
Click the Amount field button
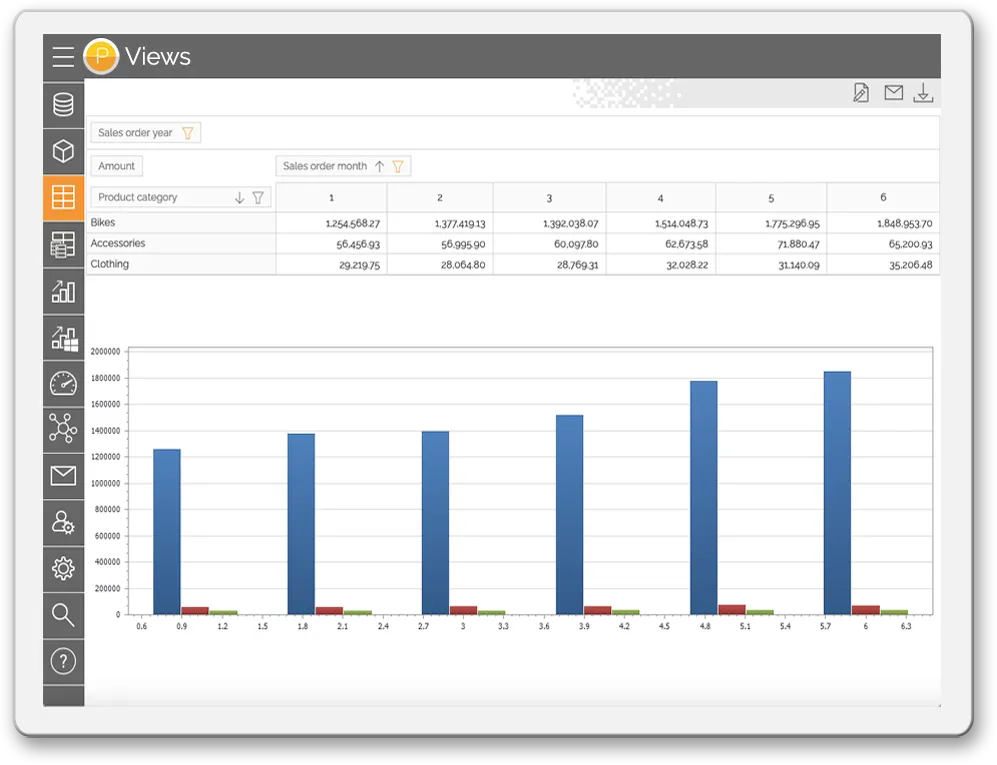click(x=117, y=166)
